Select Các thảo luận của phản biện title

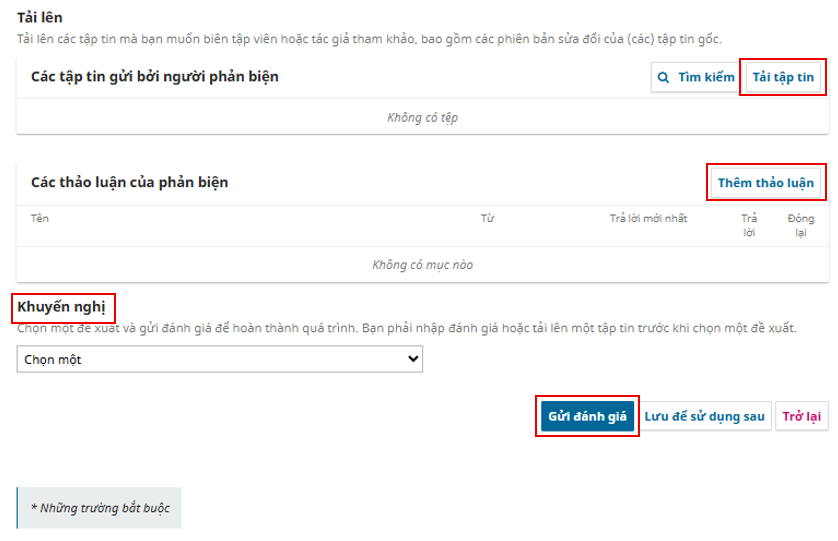pyautogui.click(x=130, y=183)
